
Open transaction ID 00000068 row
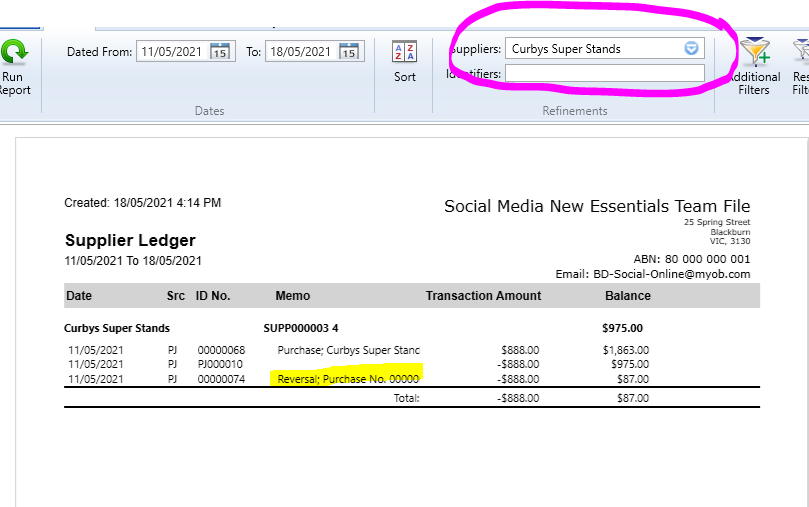(220, 350)
